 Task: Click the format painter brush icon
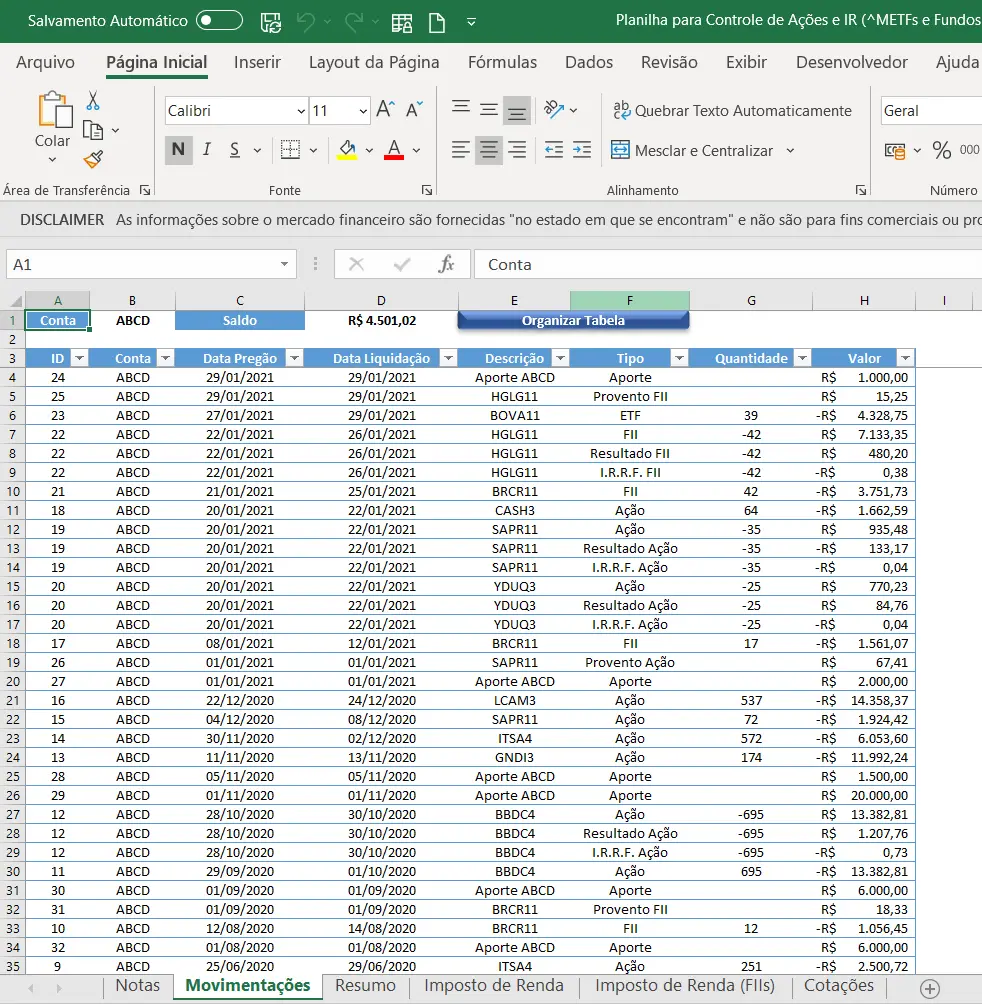pyautogui.click(x=93, y=159)
